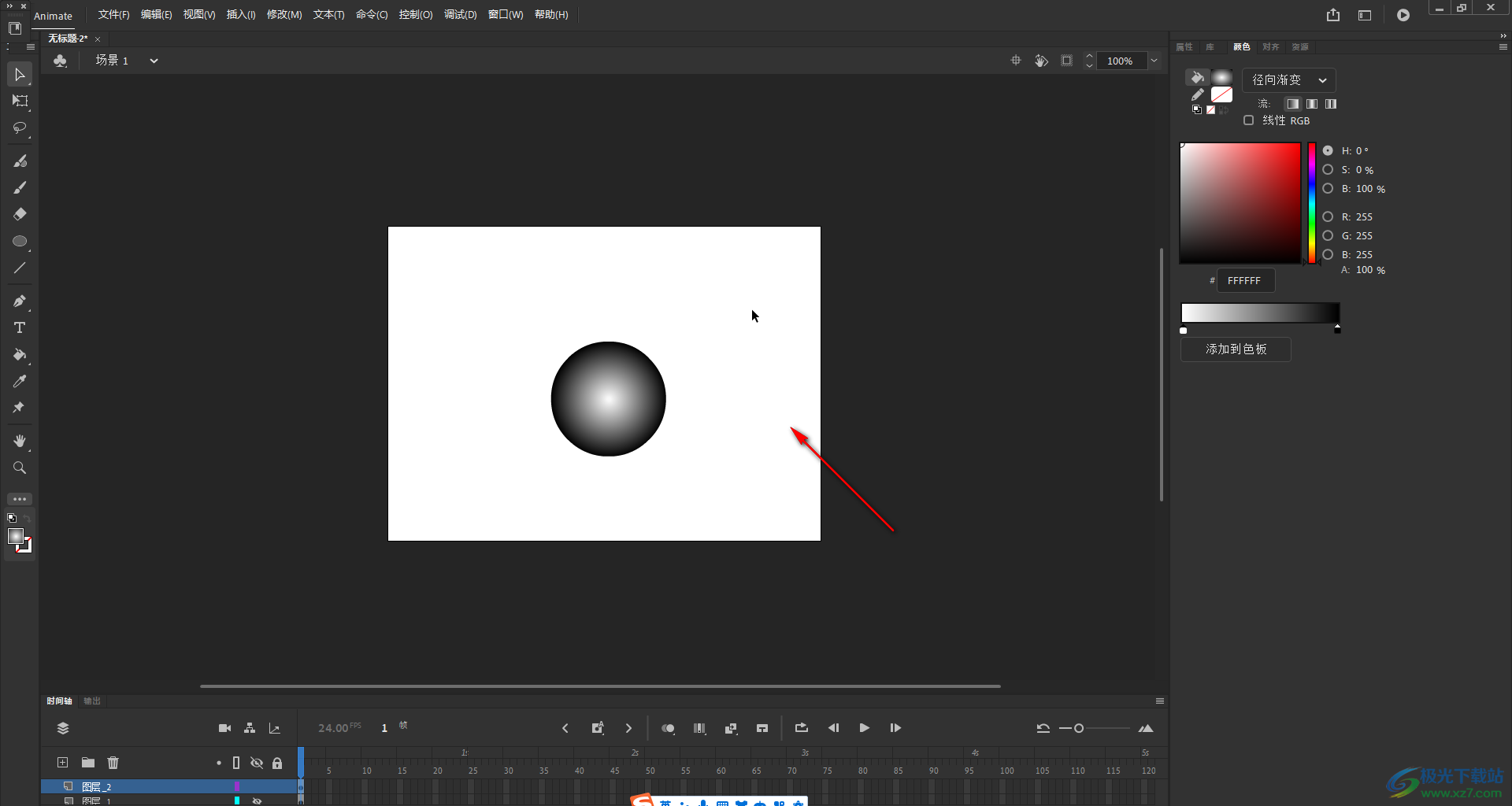Open timeline panel options menu
This screenshot has height=806, width=1512.
point(1159,701)
